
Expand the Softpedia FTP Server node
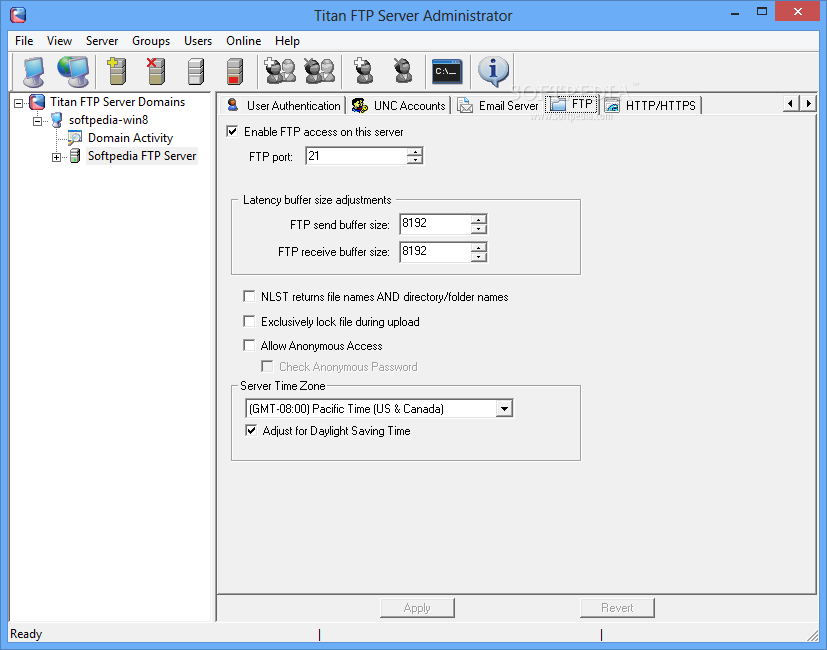pos(56,157)
